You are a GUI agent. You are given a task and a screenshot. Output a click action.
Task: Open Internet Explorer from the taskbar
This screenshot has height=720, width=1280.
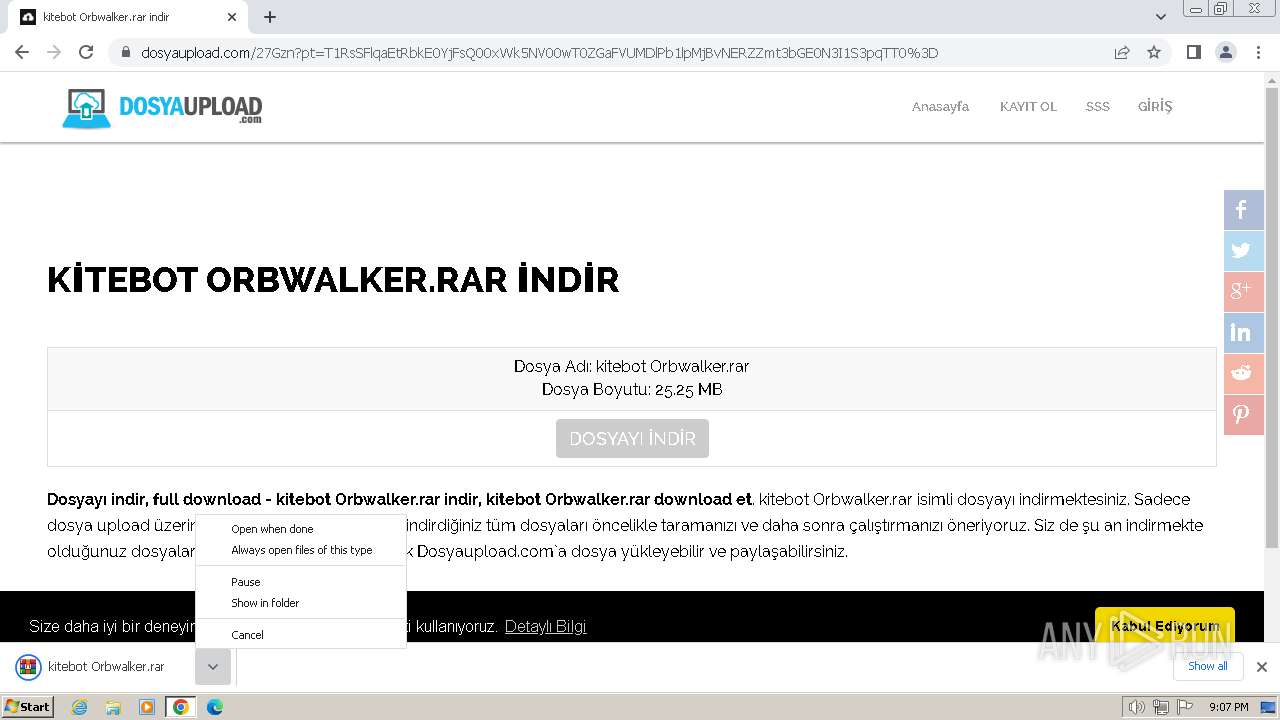80,707
